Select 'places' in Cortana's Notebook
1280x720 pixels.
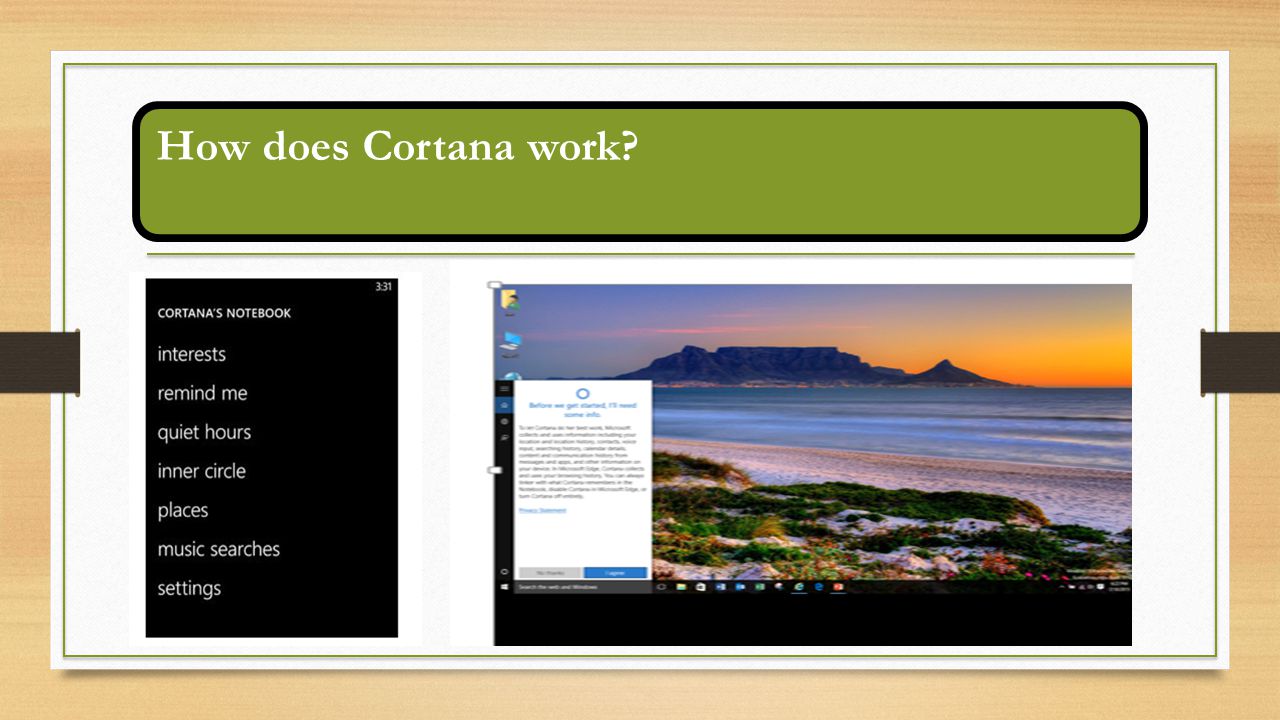183,510
